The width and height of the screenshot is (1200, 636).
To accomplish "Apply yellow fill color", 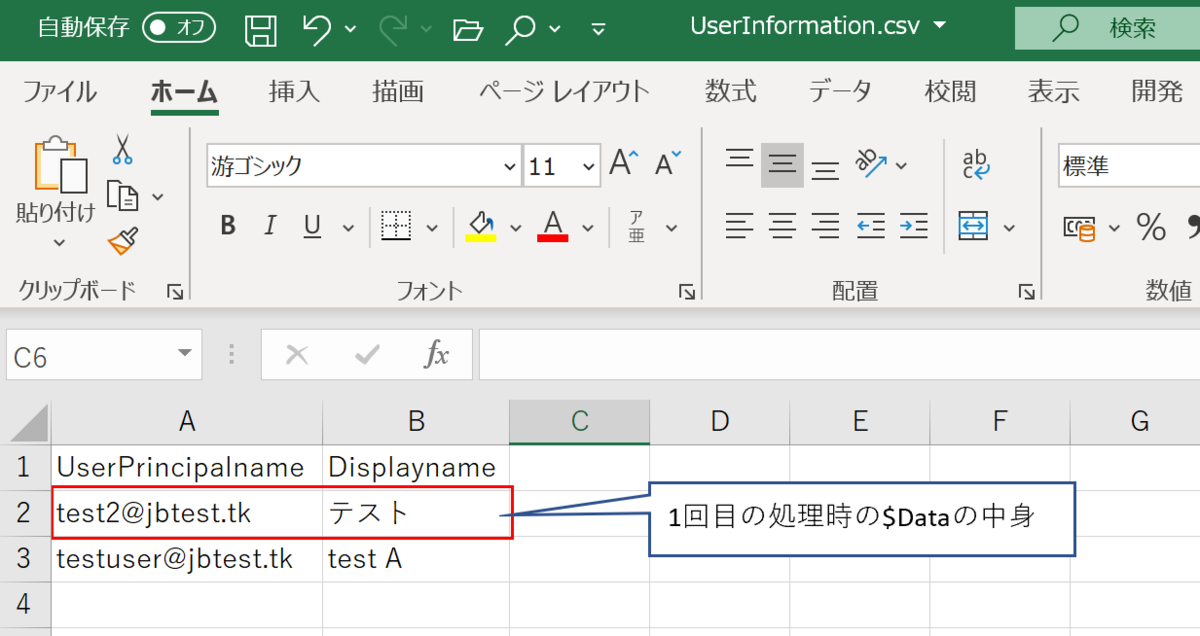I will pyautogui.click(x=481, y=226).
